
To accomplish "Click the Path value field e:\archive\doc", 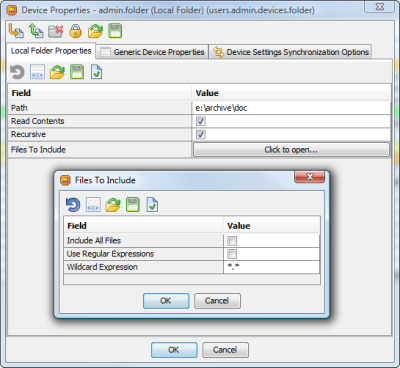I will [291, 108].
